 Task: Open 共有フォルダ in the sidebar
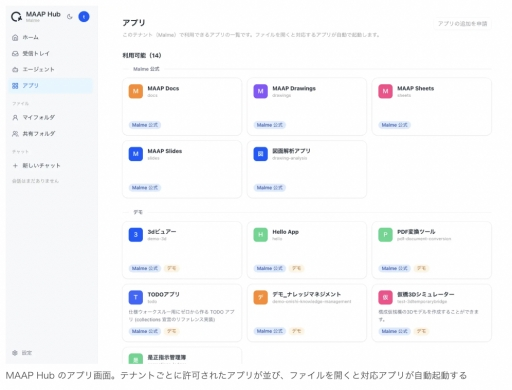tap(50, 134)
